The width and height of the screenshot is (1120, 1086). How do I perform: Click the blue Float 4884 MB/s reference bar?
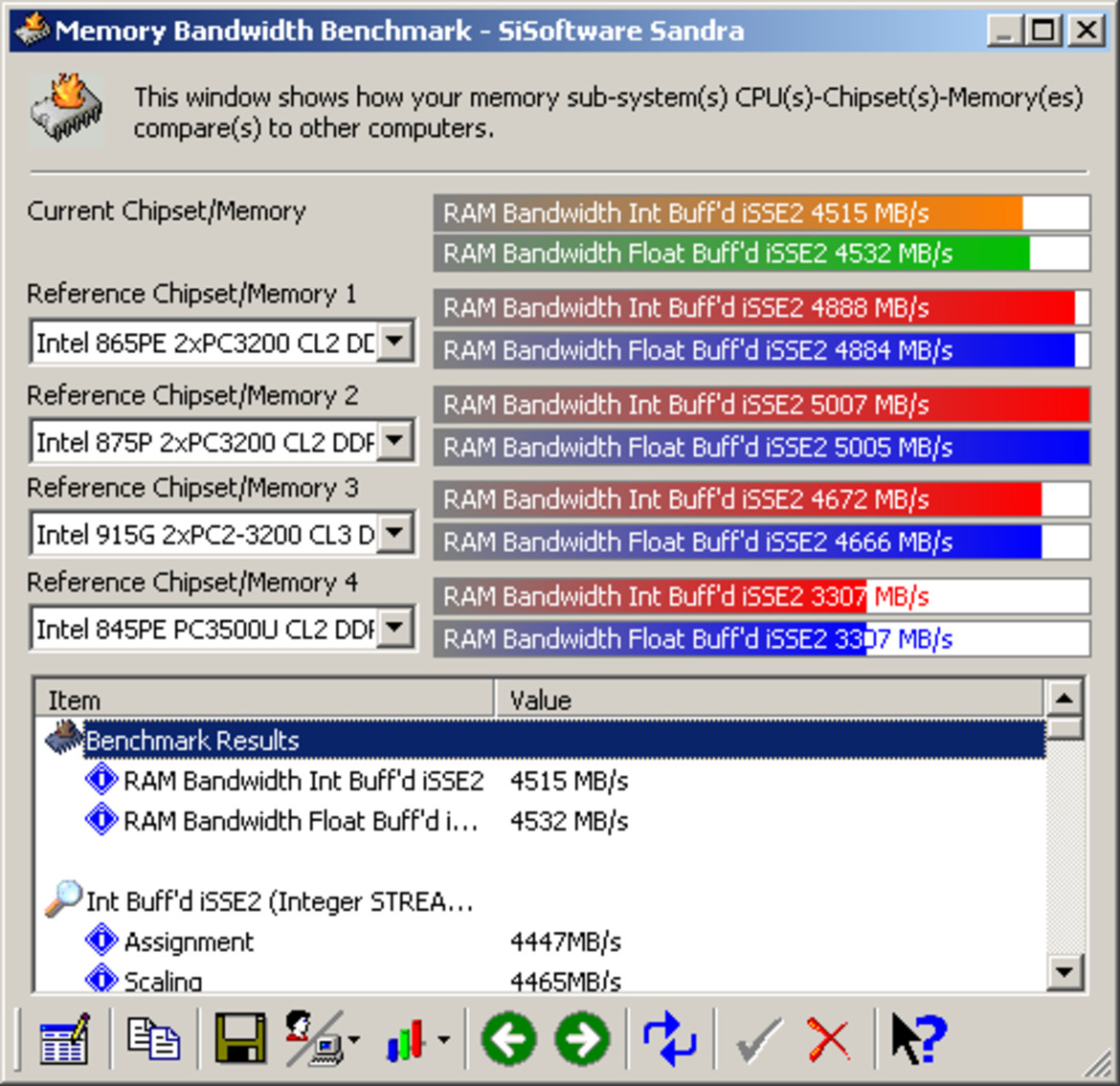point(761,350)
